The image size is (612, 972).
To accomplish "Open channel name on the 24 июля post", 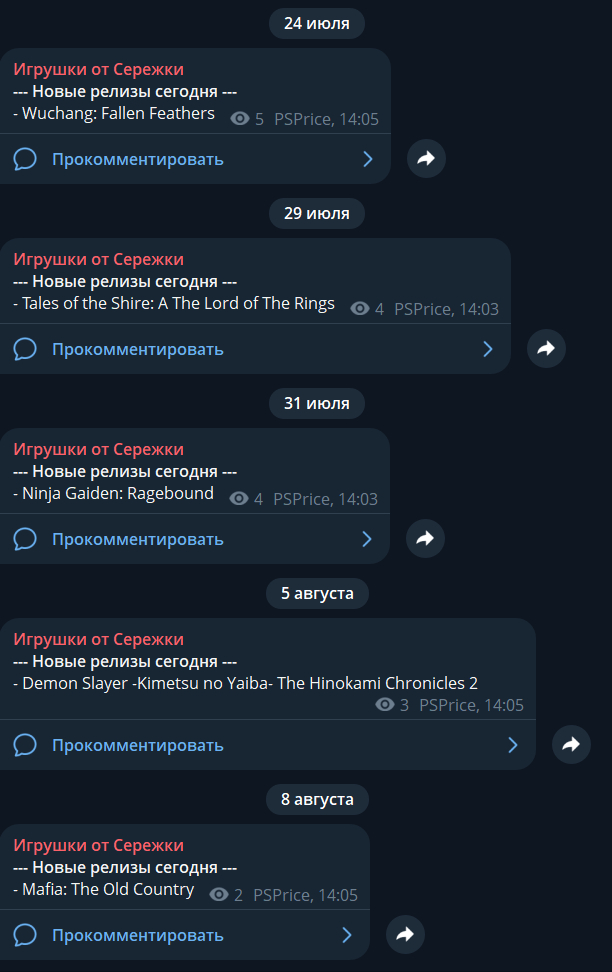I will coord(98,69).
